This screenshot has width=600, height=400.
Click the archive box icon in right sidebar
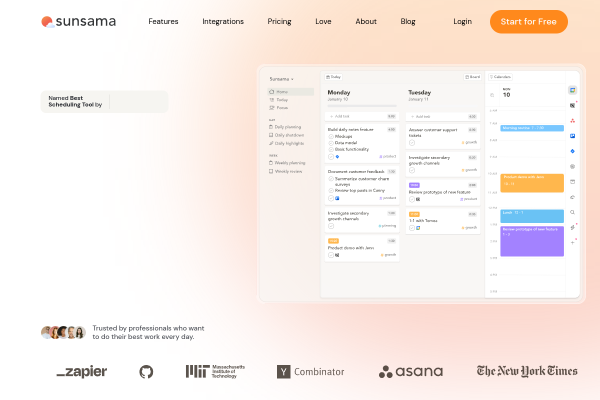572,182
